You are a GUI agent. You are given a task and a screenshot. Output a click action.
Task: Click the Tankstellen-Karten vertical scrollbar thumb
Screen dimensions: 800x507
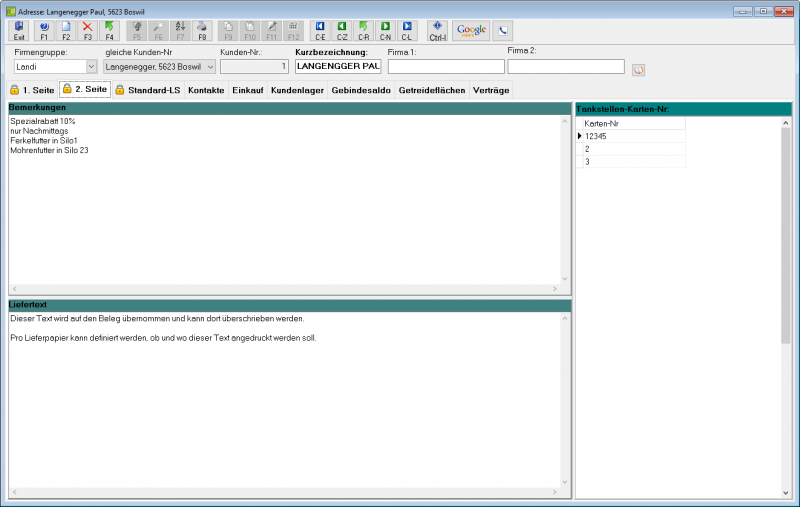click(x=786, y=236)
